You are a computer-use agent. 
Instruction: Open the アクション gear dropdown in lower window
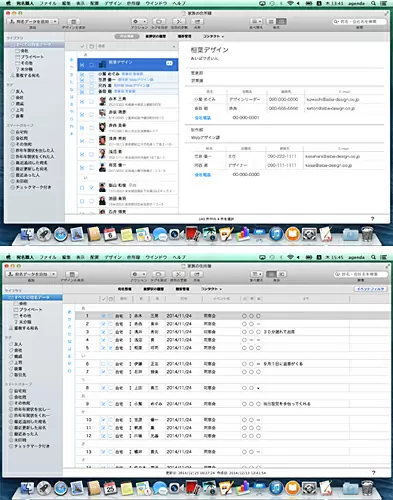click(x=138, y=274)
